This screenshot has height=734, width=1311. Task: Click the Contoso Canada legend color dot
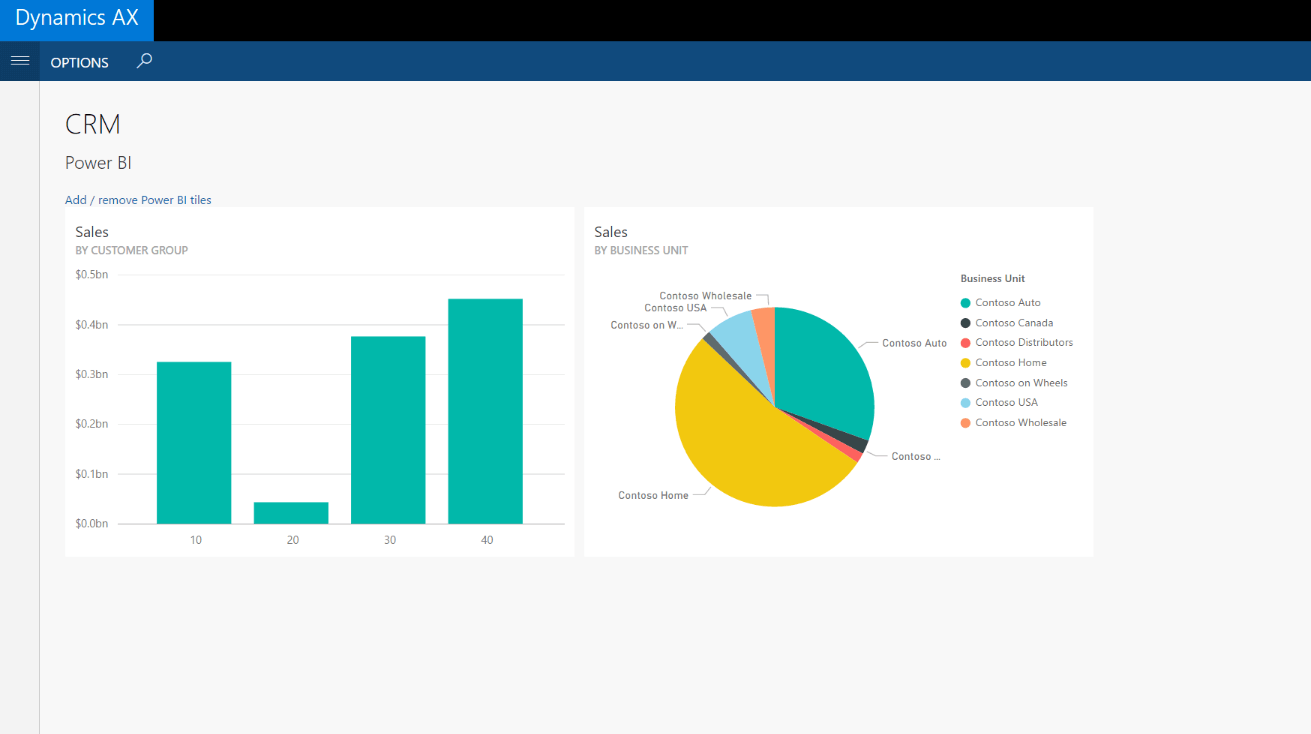[x=965, y=323]
